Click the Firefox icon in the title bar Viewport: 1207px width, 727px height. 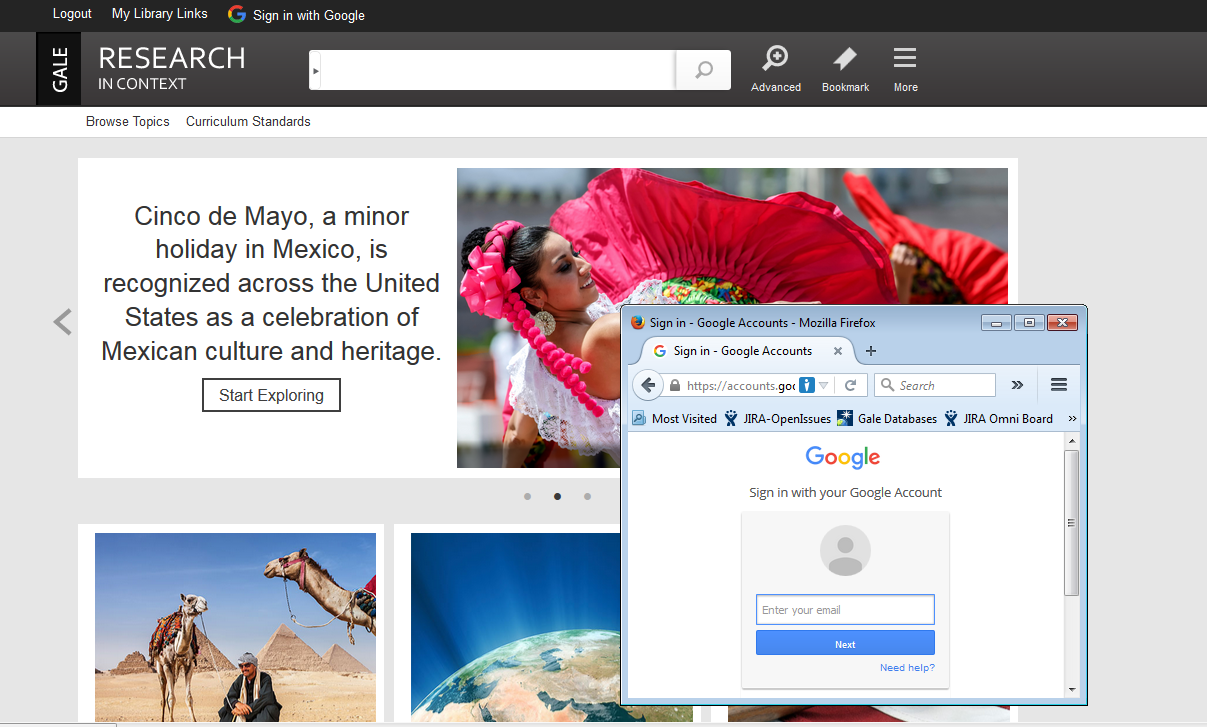638,323
